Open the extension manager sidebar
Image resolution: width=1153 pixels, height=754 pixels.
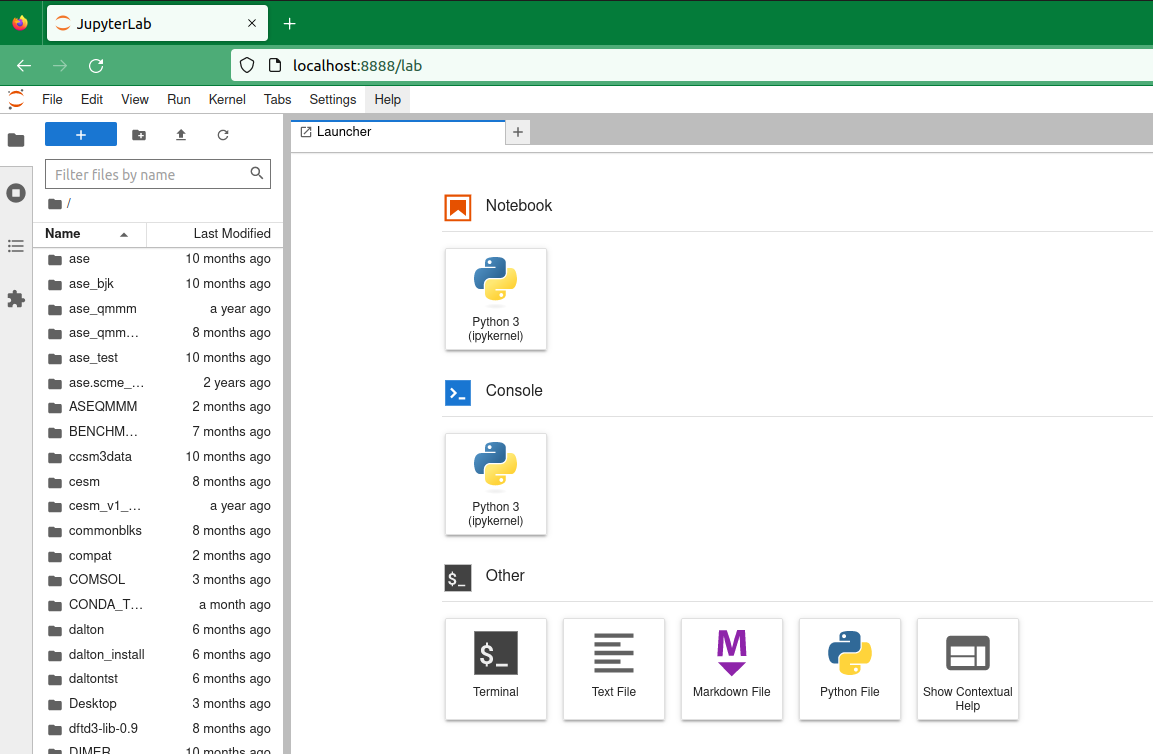16,299
